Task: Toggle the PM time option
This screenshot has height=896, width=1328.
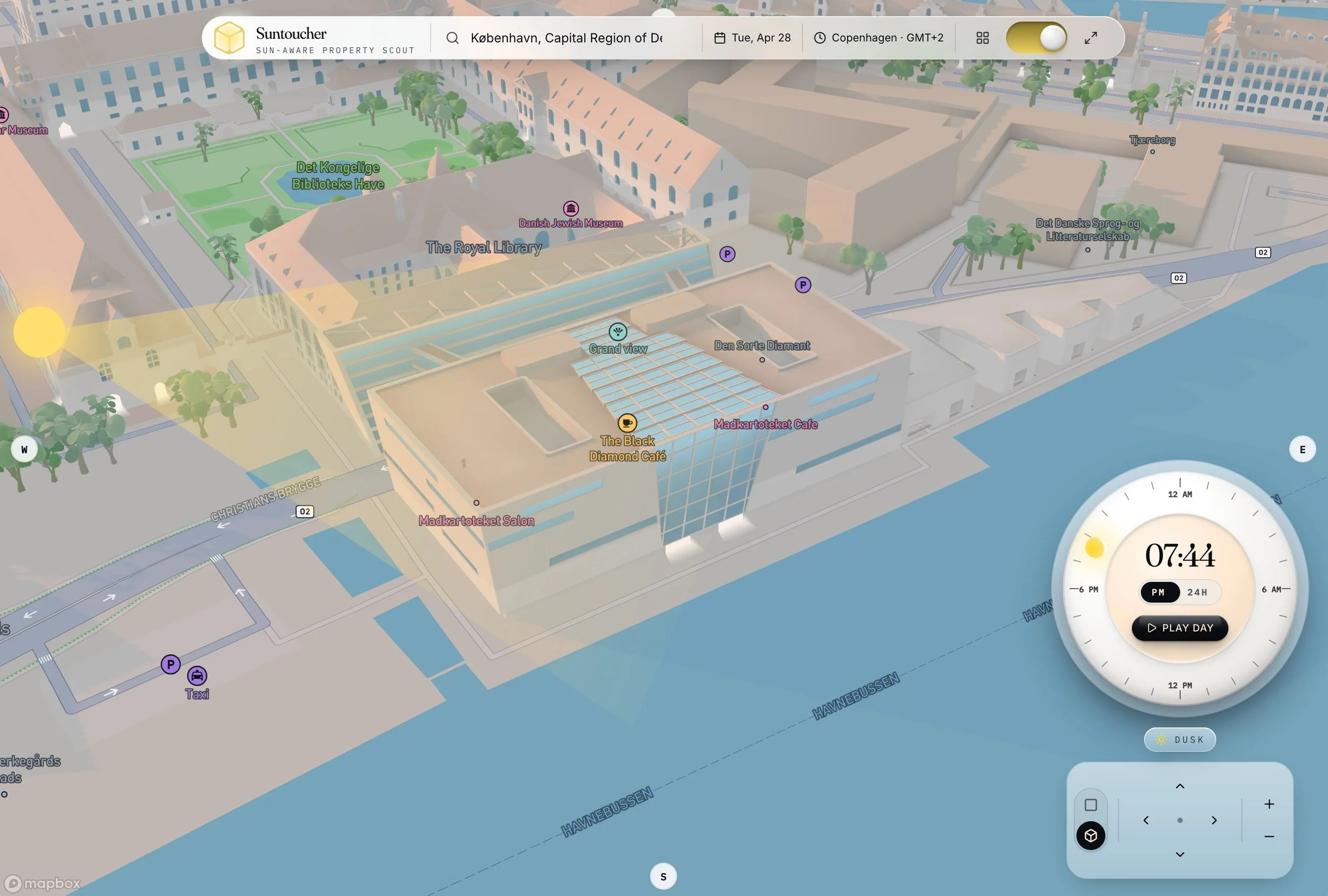Action: coord(1159,592)
